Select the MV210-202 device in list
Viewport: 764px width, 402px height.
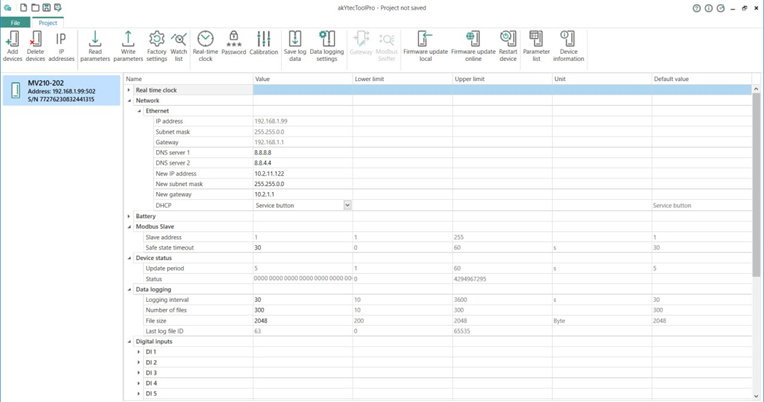(60, 91)
